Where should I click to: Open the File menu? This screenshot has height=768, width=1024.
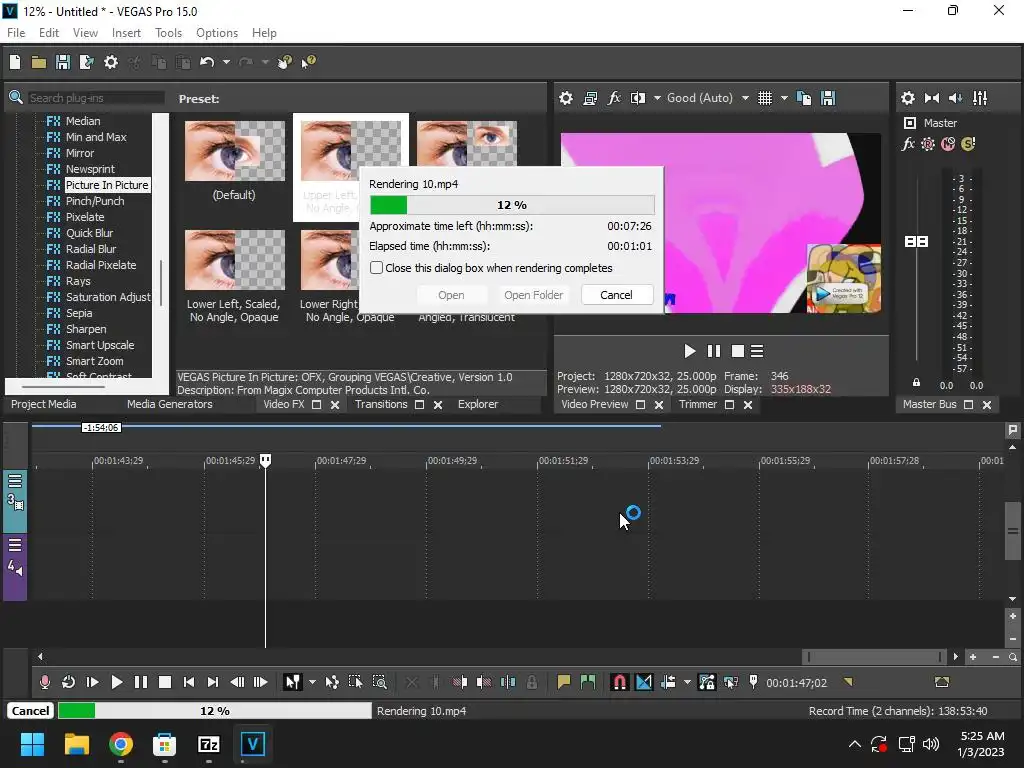click(16, 33)
